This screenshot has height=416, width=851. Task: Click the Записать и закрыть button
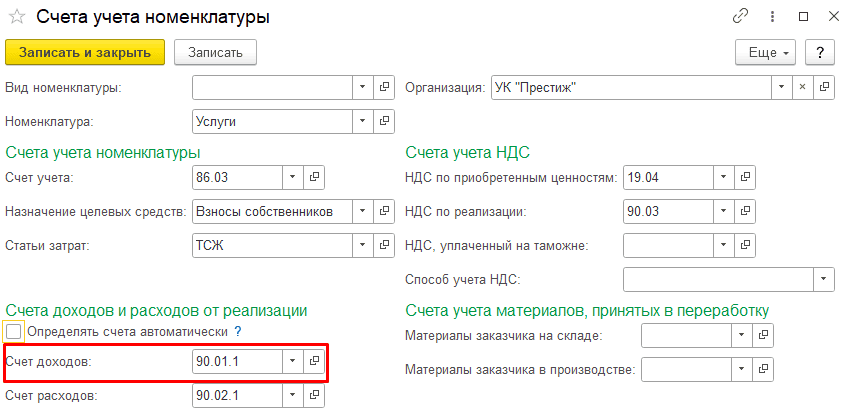tap(85, 52)
